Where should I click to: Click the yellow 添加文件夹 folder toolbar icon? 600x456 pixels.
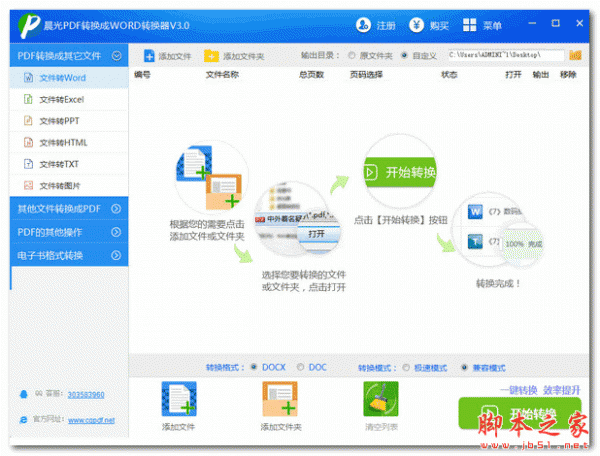(x=211, y=56)
